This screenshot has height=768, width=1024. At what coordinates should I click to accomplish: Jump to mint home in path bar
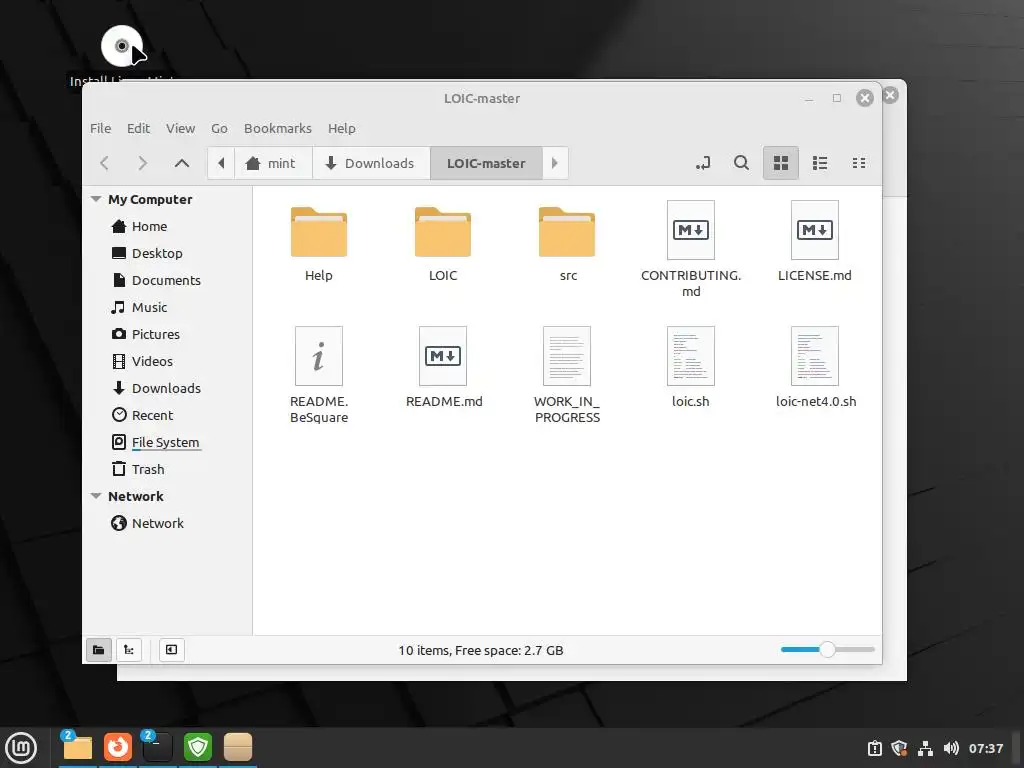pyautogui.click(x=271, y=163)
